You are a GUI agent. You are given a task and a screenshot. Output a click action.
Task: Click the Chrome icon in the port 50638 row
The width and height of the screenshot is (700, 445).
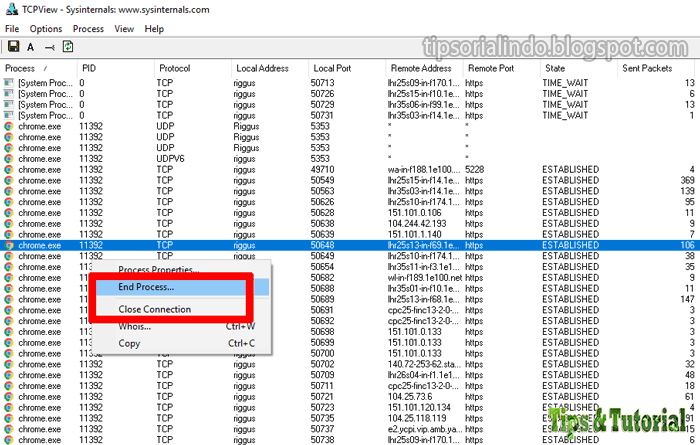click(8, 224)
